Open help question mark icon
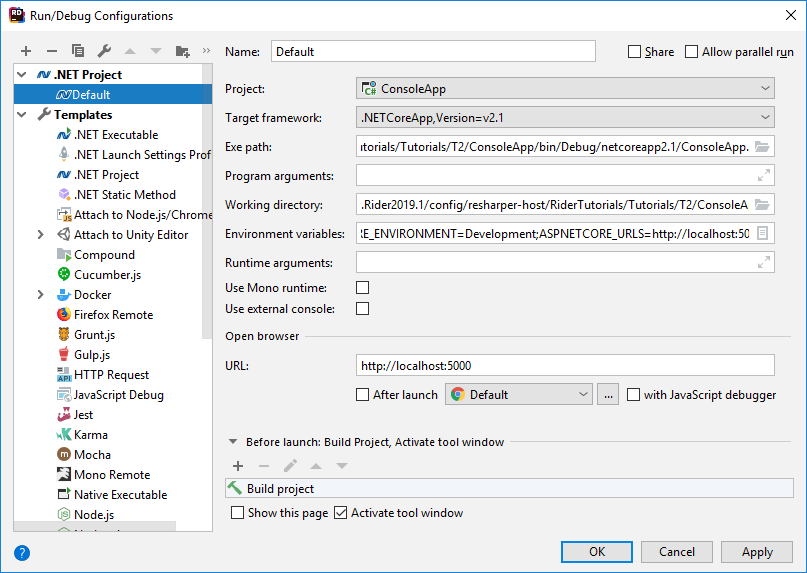Viewport: 807px width, 573px height. 22,553
